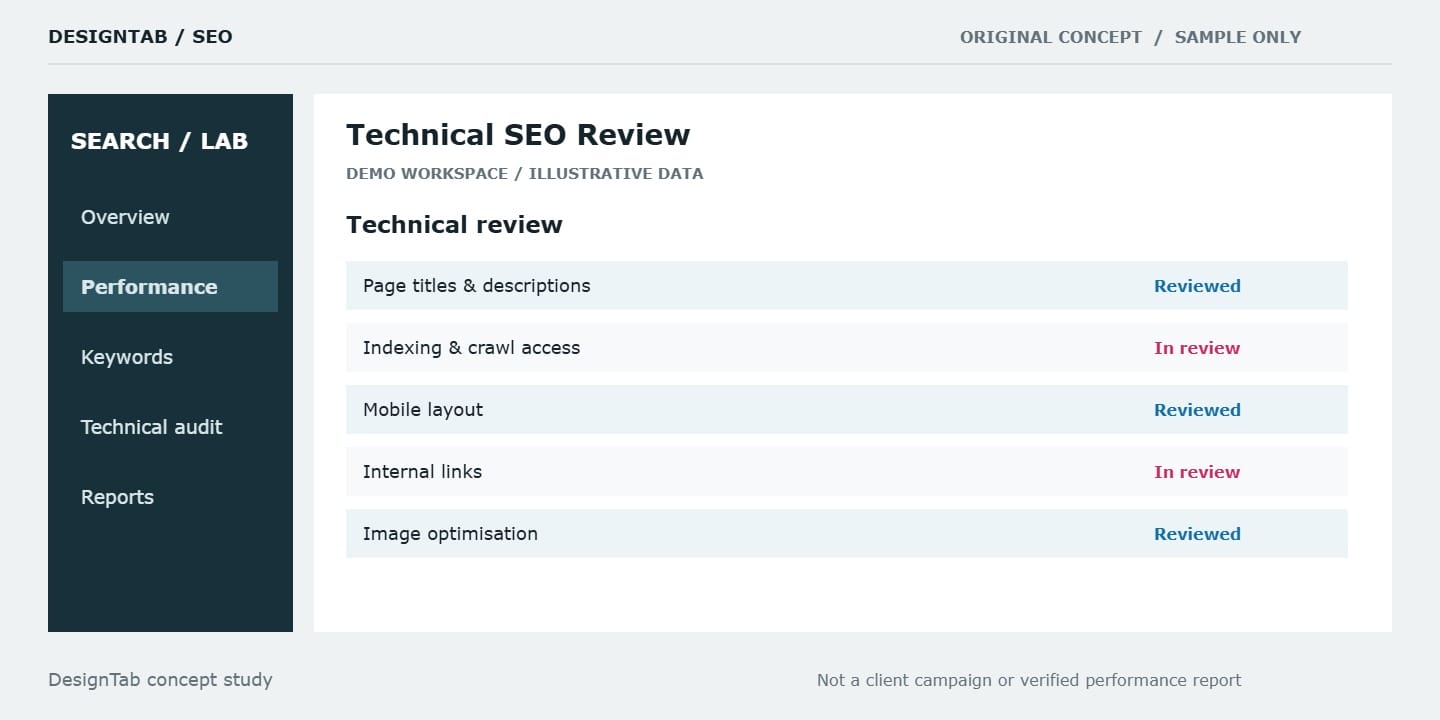Viewport: 1440px width, 720px height.
Task: Choose the Mobile layout review row
Action: pyautogui.click(x=847, y=410)
